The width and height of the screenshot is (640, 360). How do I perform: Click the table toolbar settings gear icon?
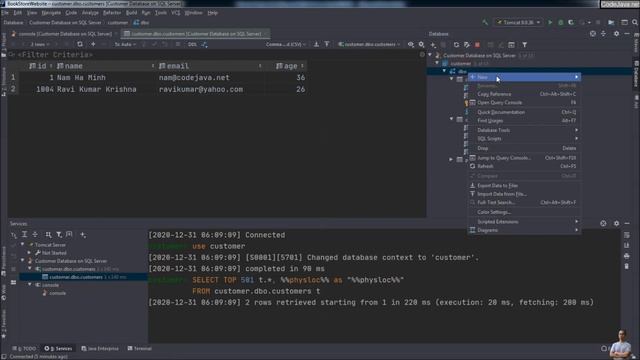click(421, 44)
